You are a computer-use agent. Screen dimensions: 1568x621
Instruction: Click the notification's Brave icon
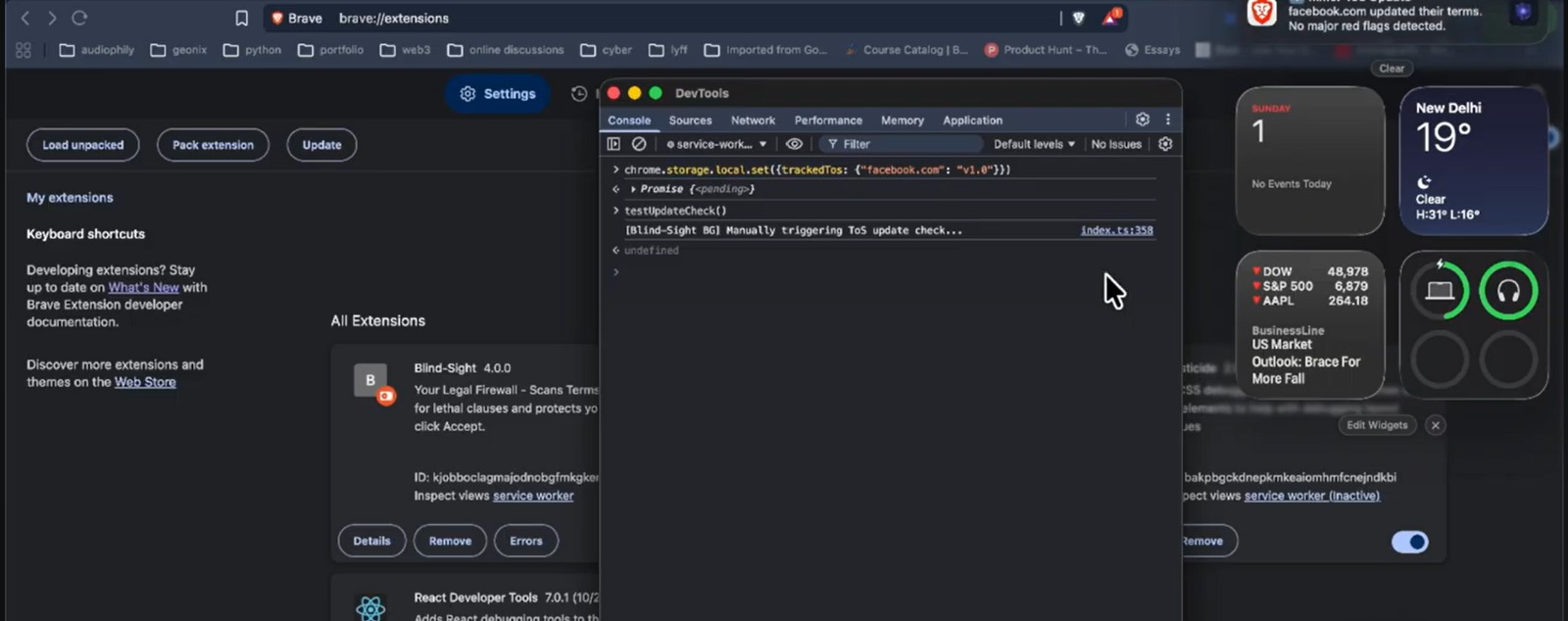[1261, 13]
